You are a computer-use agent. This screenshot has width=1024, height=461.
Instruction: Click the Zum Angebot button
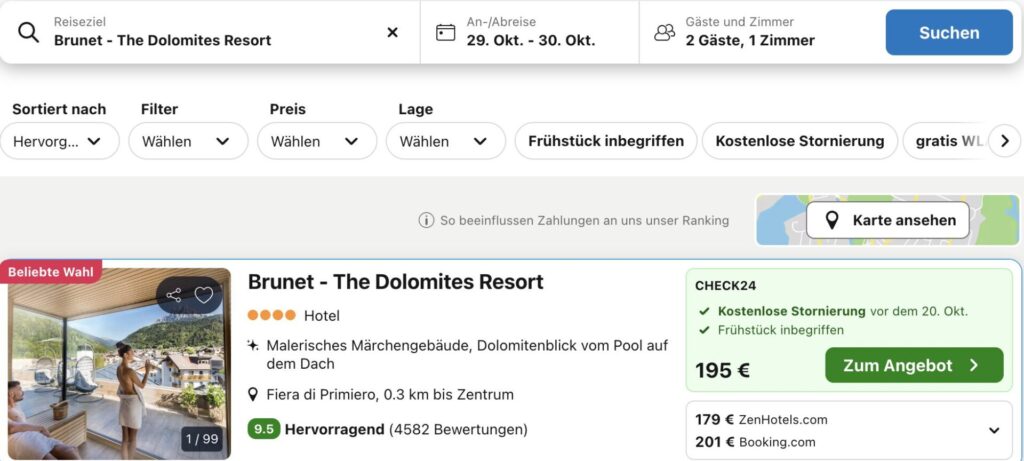pos(913,365)
